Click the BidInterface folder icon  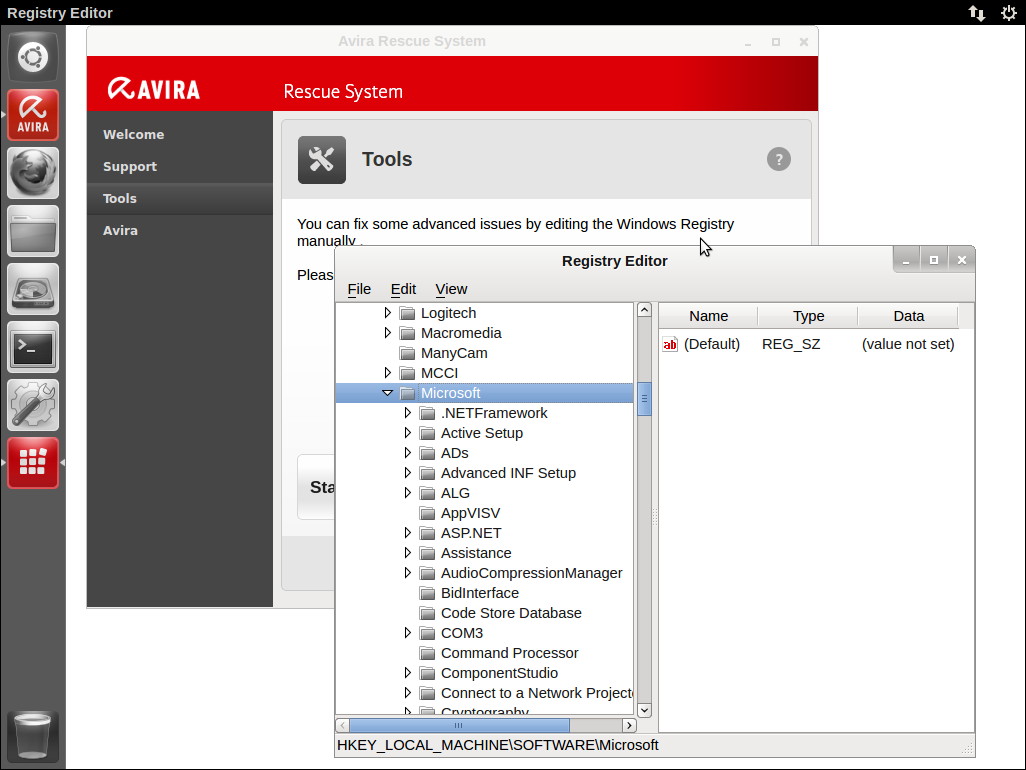(x=427, y=593)
